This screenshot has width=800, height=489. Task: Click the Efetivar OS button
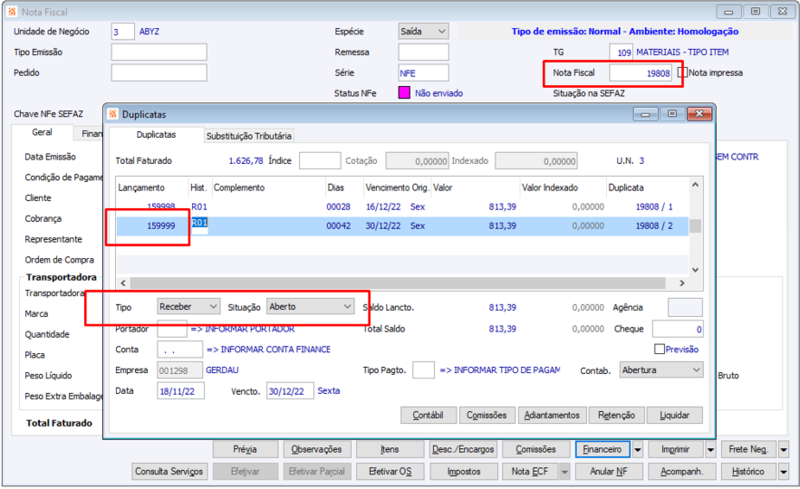tap(390, 472)
